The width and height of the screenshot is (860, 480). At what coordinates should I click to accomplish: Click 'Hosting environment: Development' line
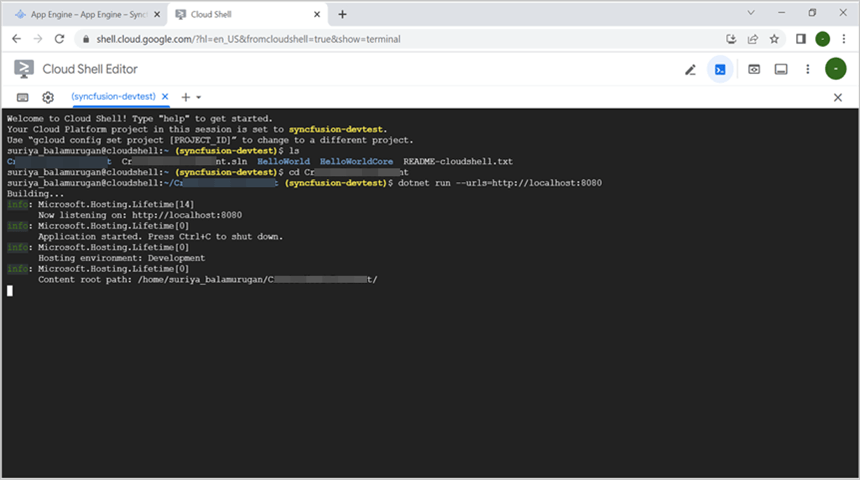point(121,258)
